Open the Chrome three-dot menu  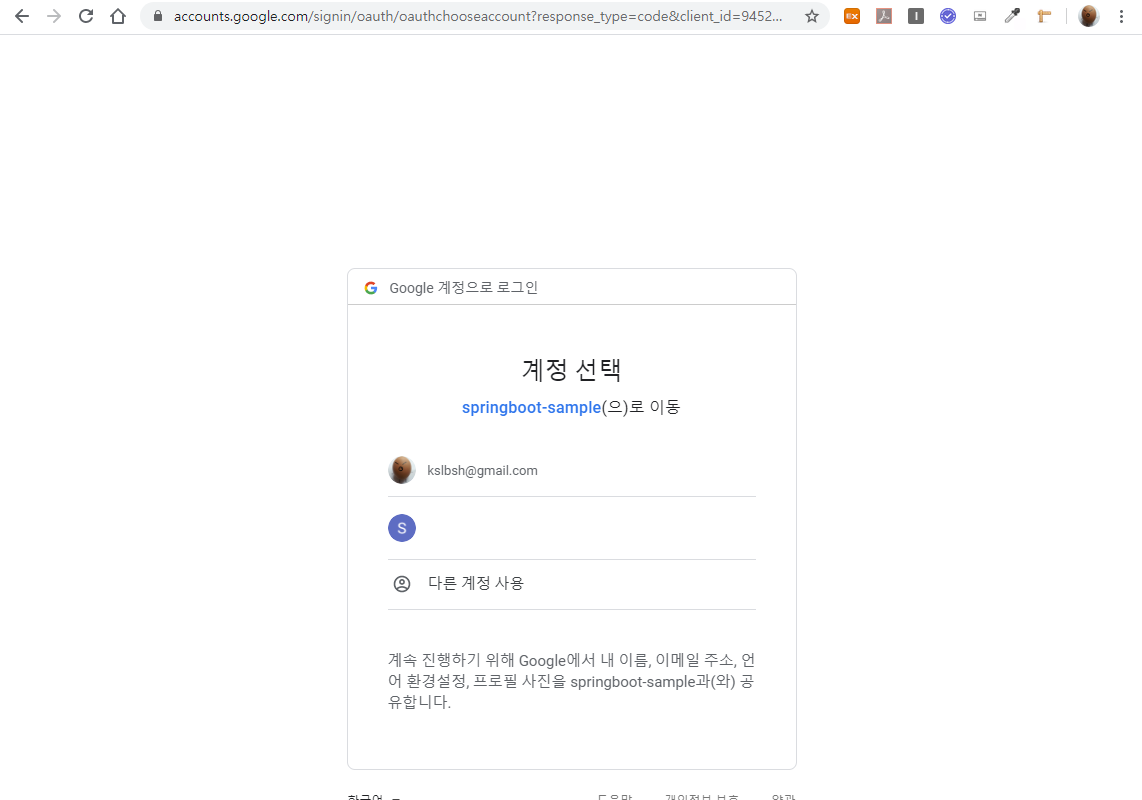(1121, 16)
